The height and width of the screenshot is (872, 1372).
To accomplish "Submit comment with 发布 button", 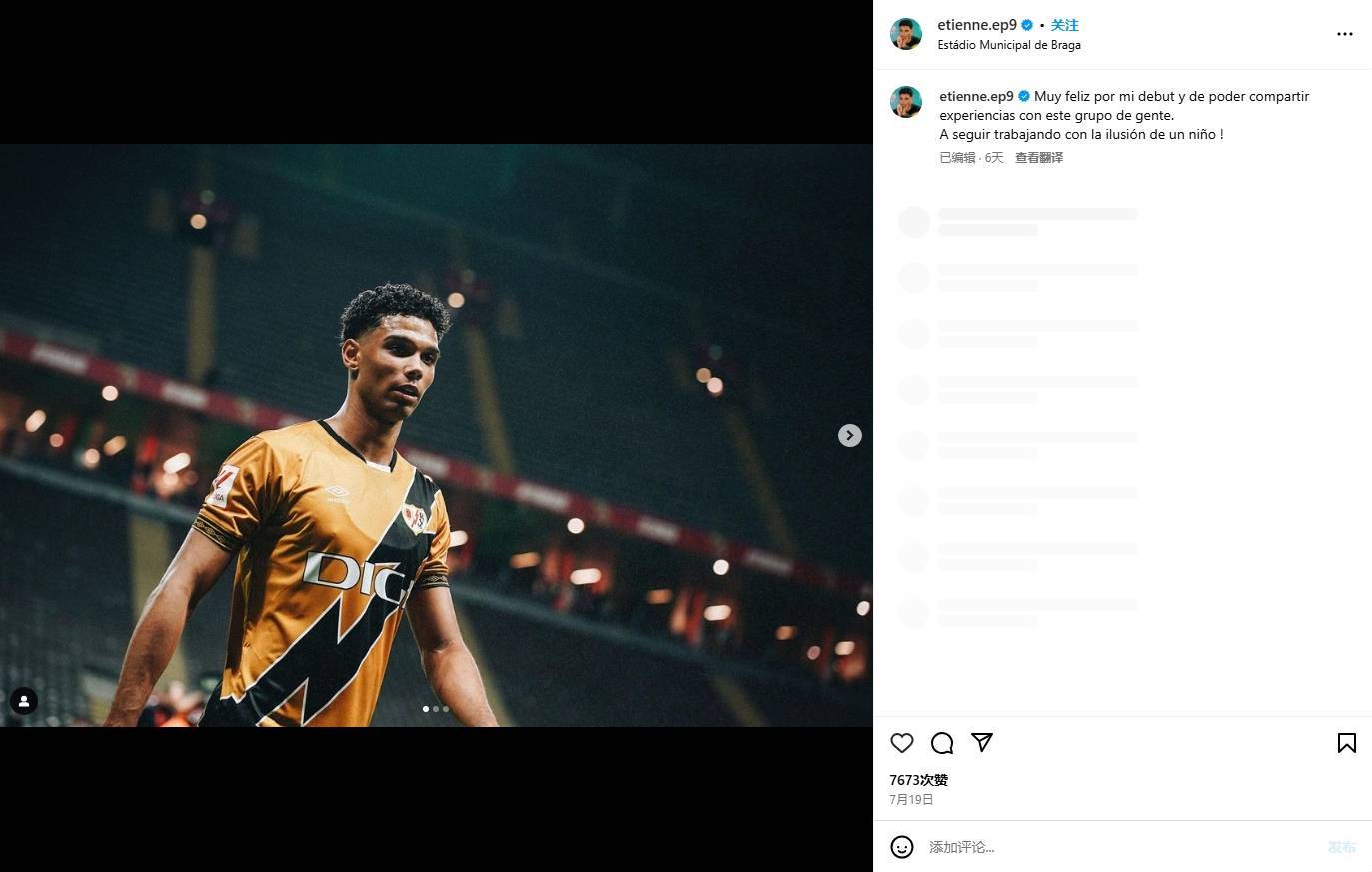I will point(1341,847).
